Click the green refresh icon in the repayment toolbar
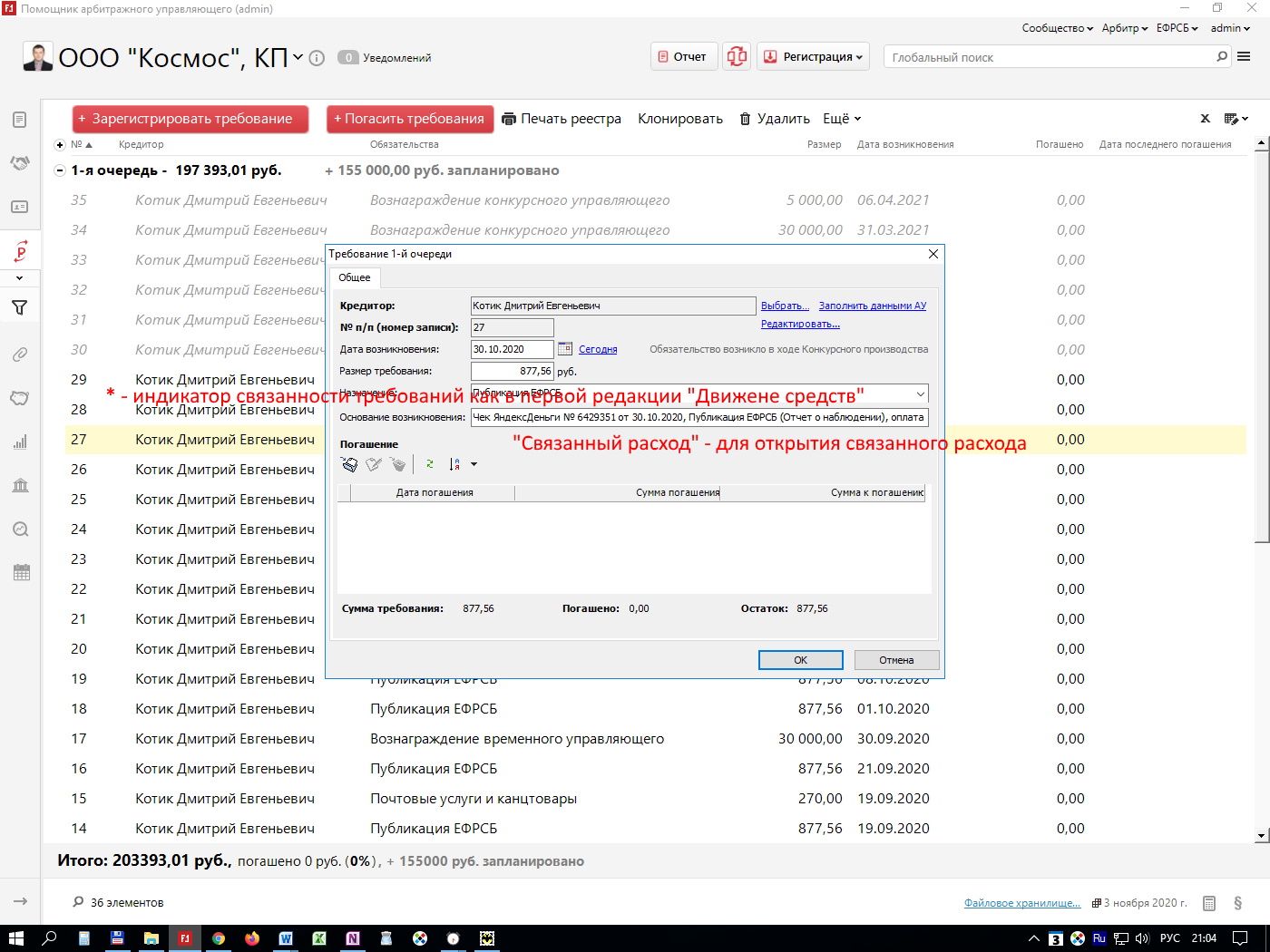 click(x=429, y=464)
